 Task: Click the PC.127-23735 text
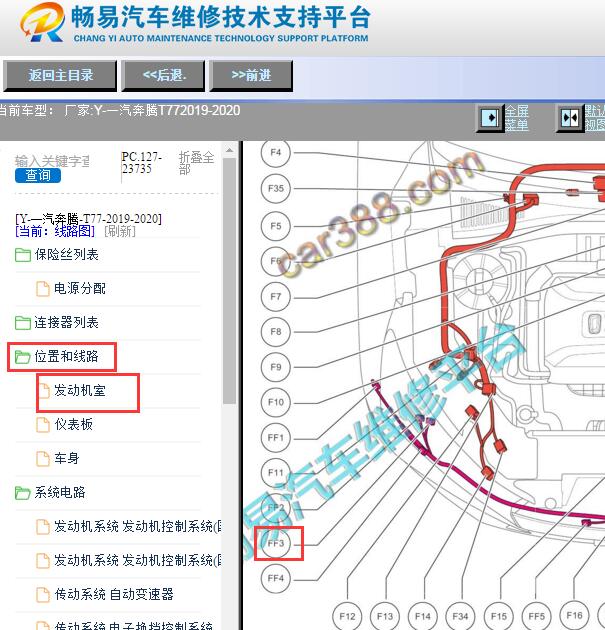[141, 162]
